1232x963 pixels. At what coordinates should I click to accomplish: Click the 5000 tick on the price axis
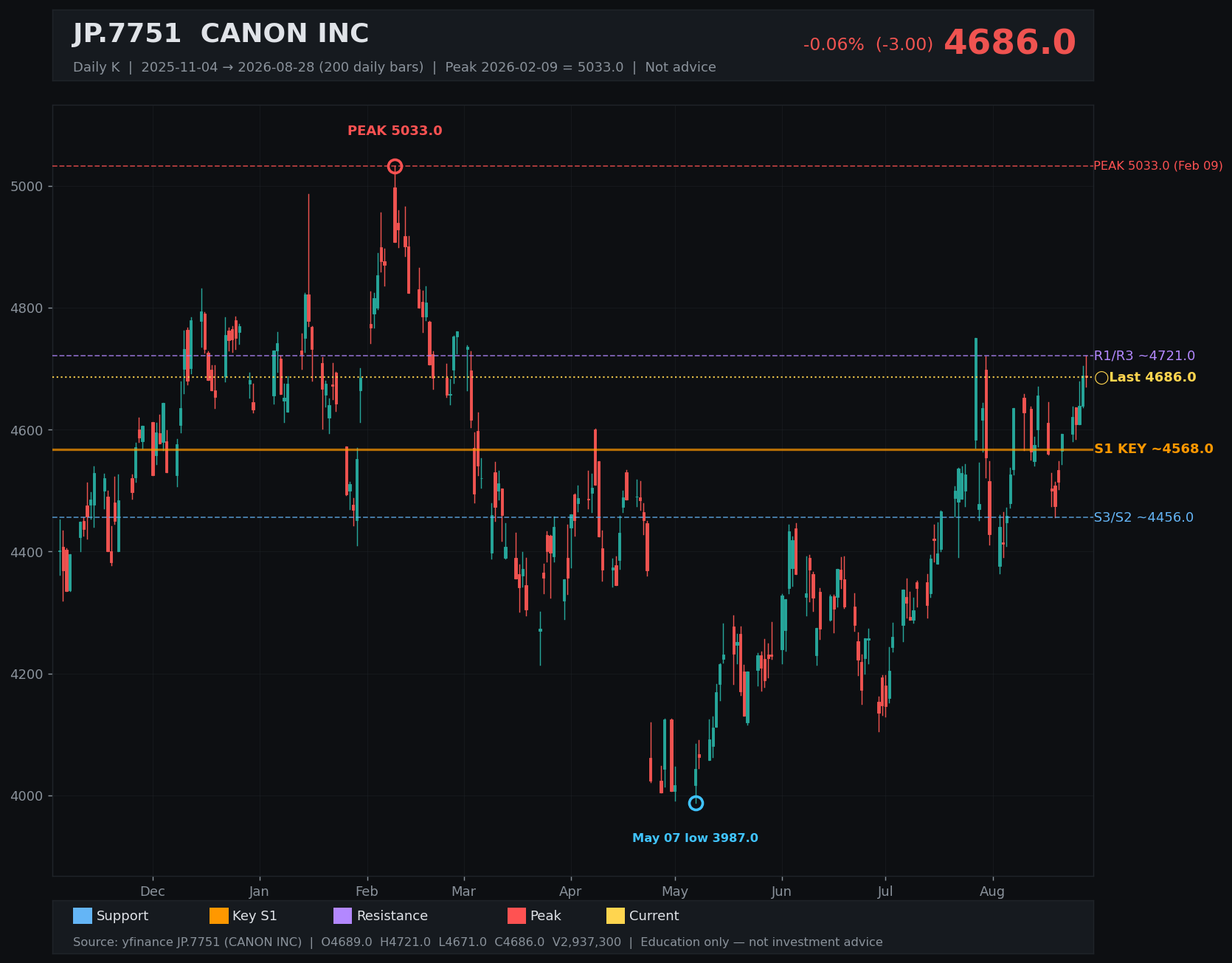click(27, 187)
